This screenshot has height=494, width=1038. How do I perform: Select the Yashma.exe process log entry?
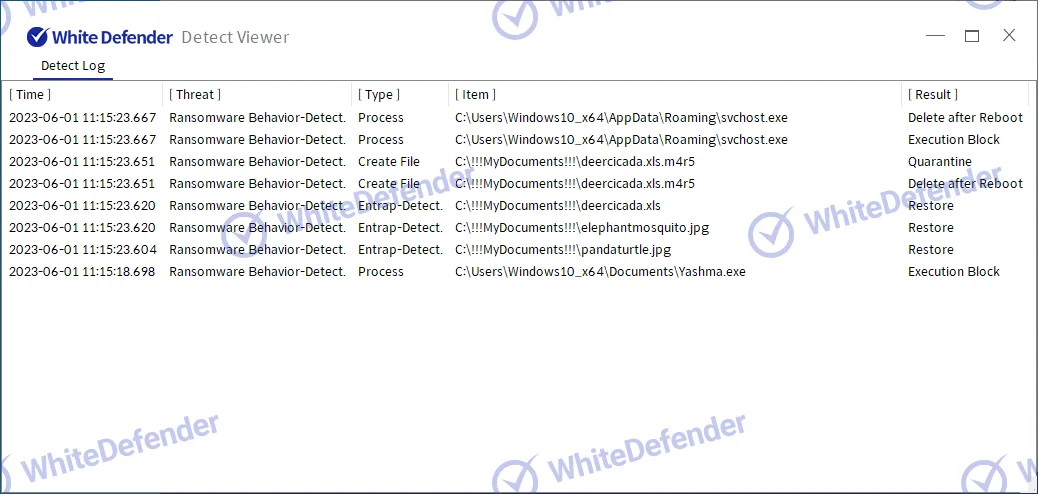click(x=600, y=272)
